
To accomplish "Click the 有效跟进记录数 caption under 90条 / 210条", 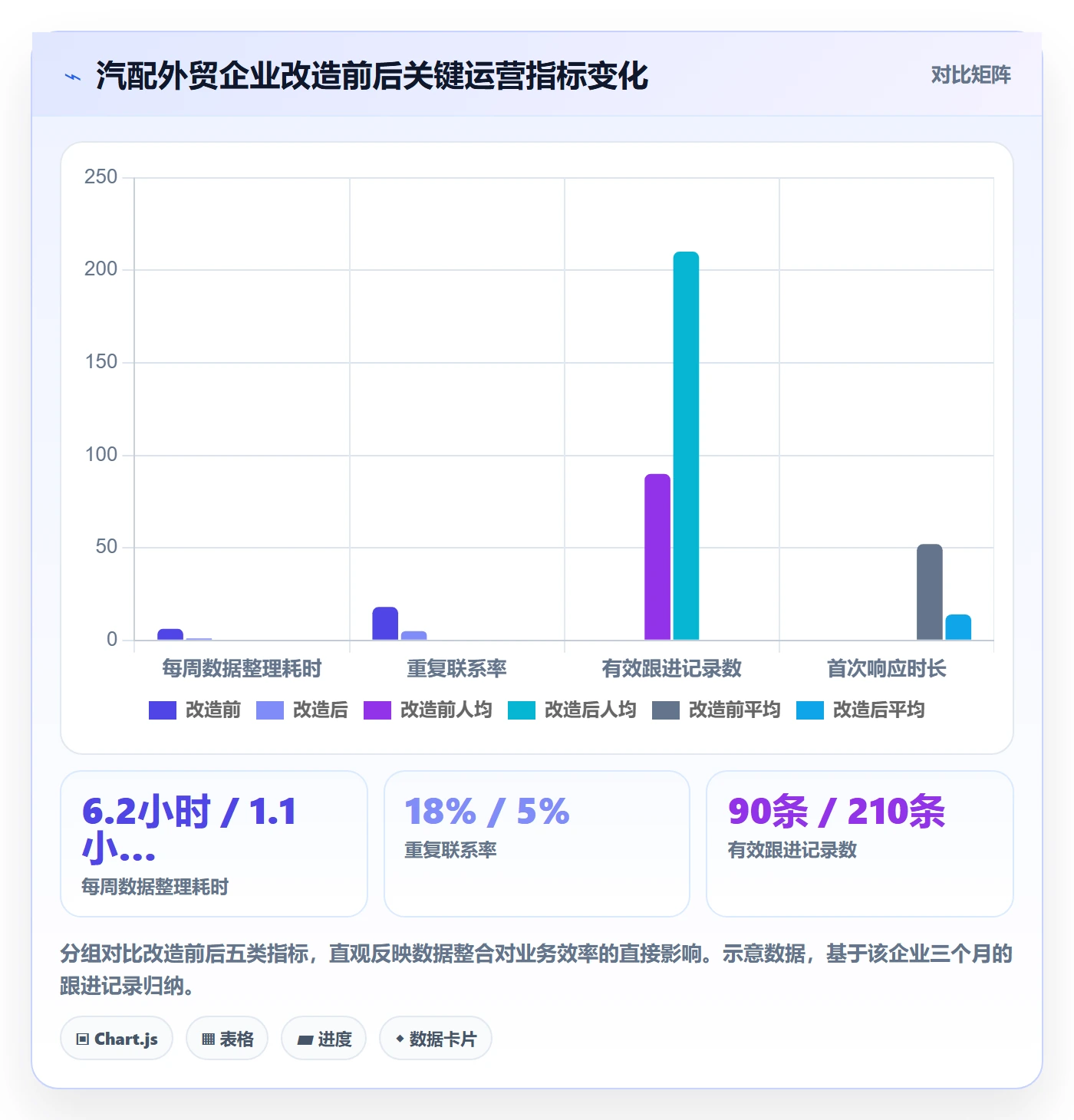I will click(792, 850).
